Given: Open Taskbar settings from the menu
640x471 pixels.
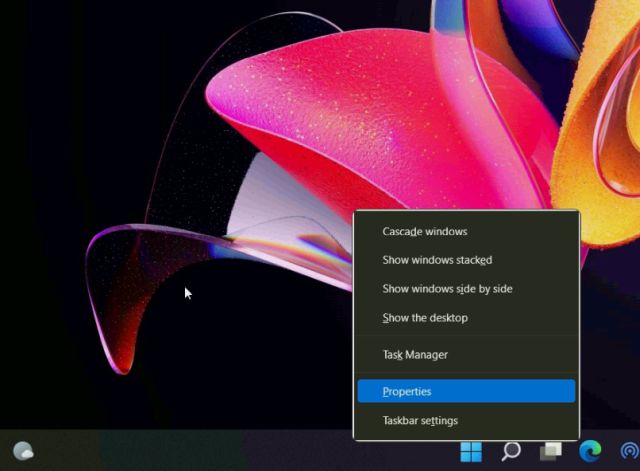Looking at the screenshot, I should [x=420, y=421].
